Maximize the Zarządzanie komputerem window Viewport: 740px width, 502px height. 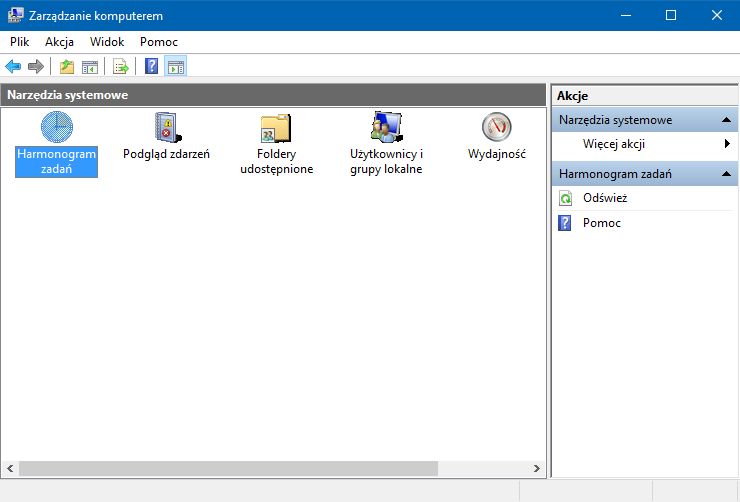coord(671,15)
